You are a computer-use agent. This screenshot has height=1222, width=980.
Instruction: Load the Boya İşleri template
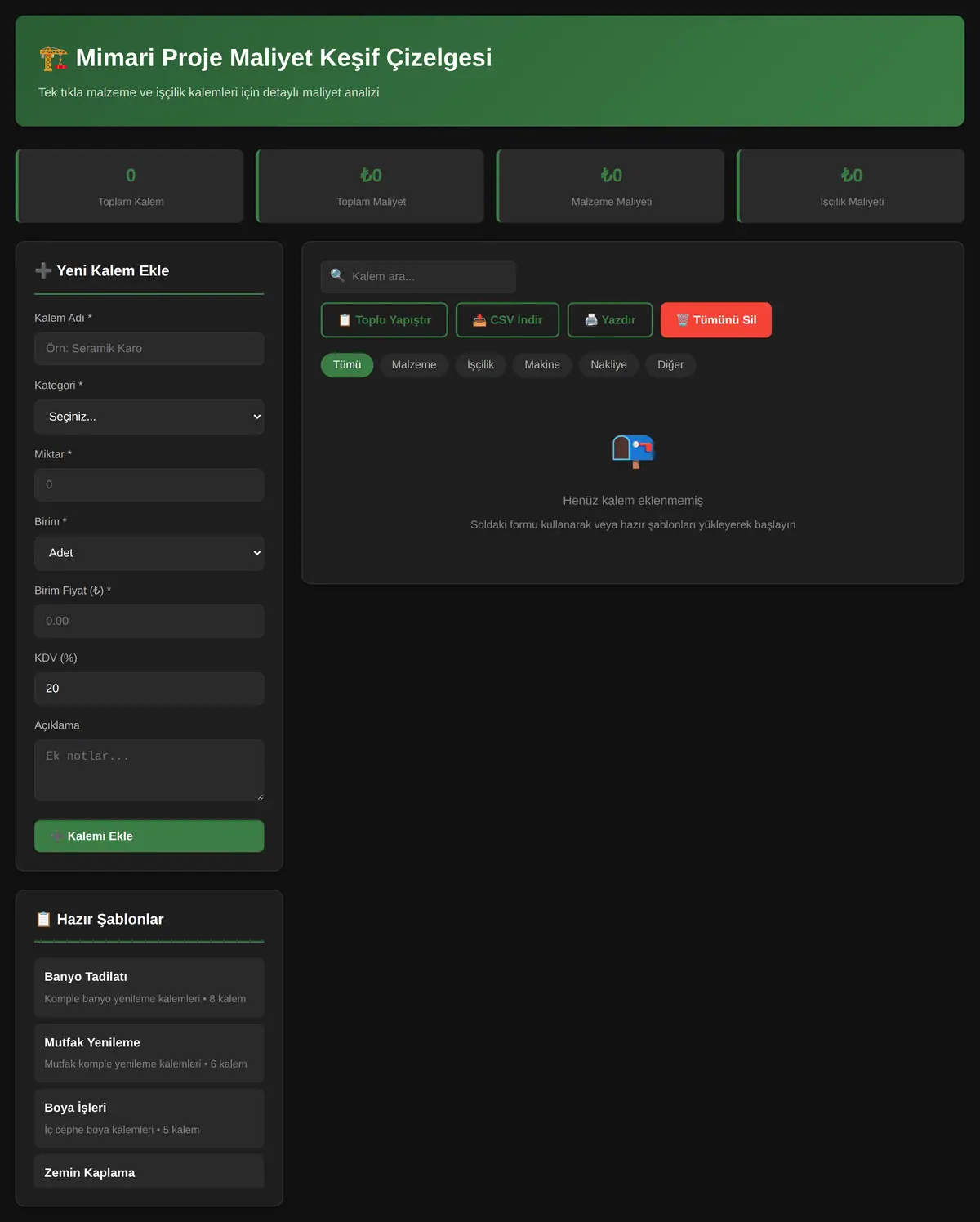(149, 1118)
